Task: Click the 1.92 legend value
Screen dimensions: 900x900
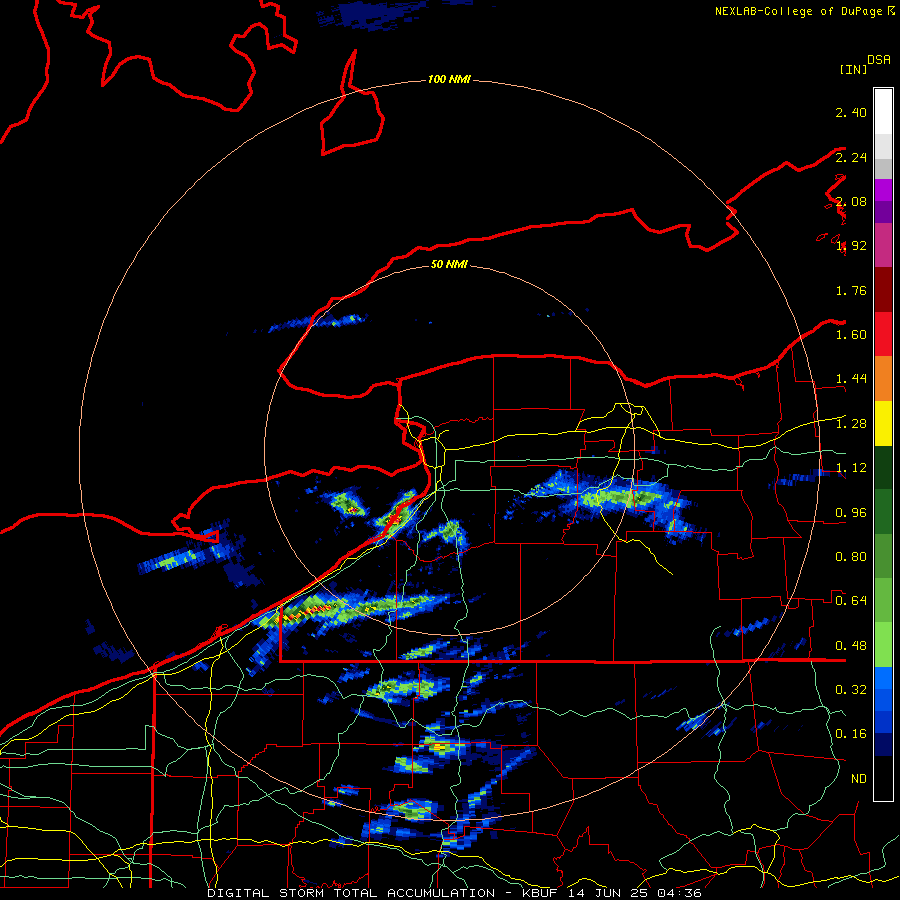Action: pos(851,246)
